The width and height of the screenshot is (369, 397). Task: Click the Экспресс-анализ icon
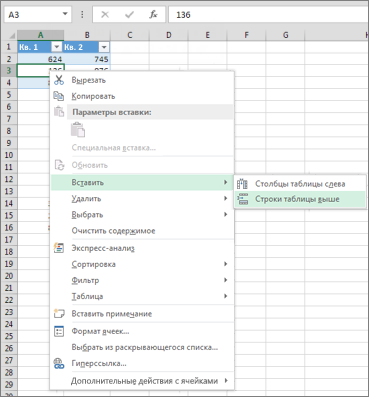click(x=59, y=248)
